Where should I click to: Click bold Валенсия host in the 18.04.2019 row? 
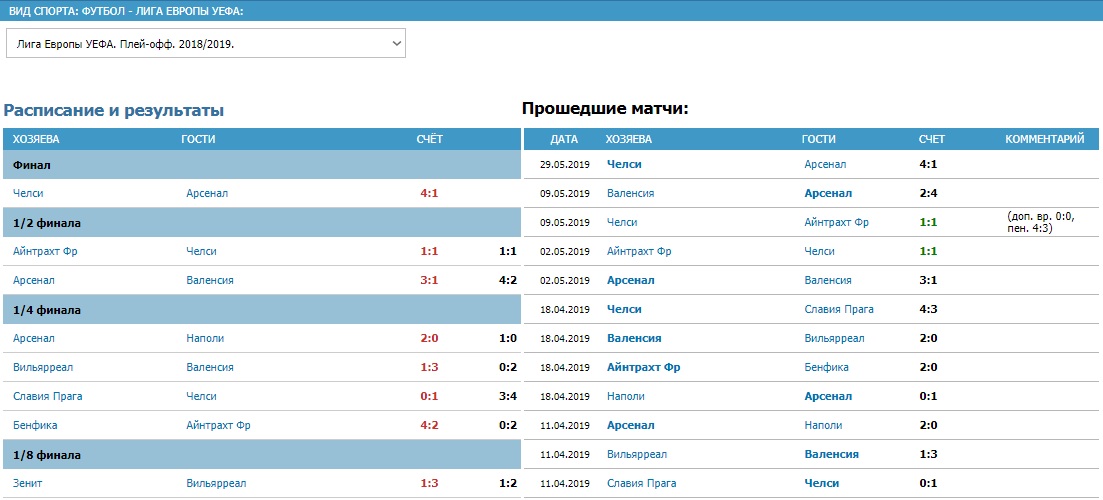634,338
